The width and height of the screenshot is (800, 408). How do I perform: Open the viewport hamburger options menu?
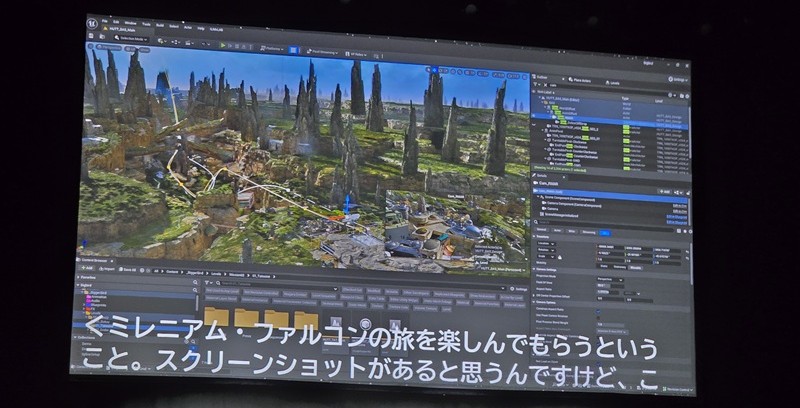(89, 45)
